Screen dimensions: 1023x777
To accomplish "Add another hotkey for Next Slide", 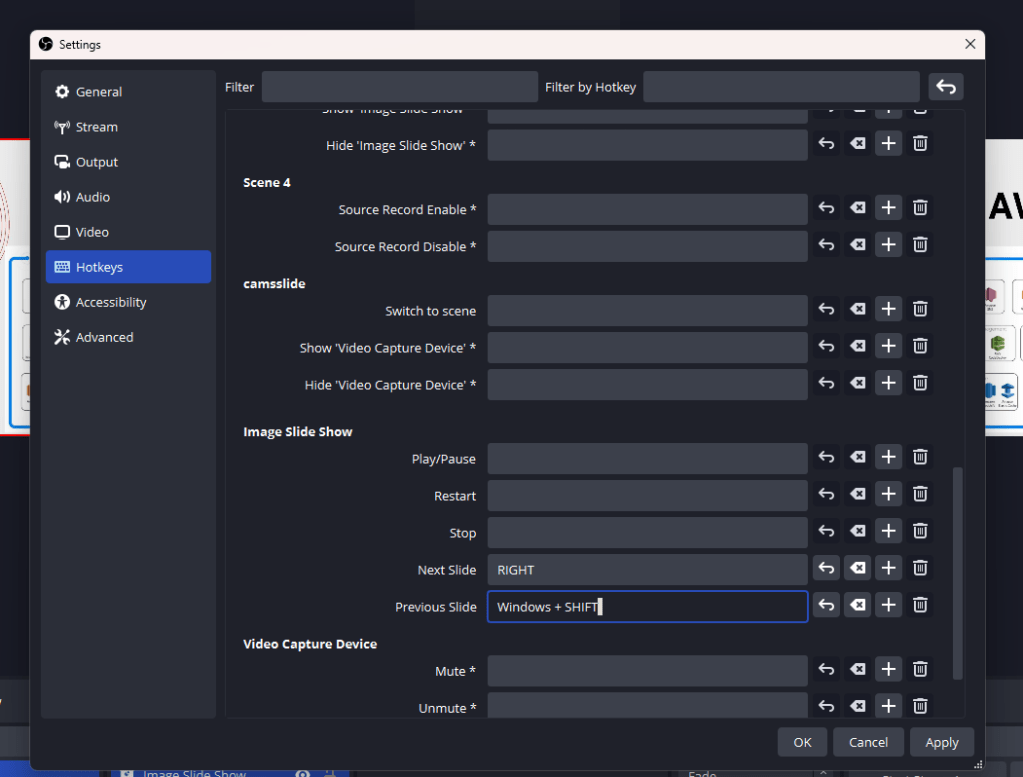I will click(888, 568).
